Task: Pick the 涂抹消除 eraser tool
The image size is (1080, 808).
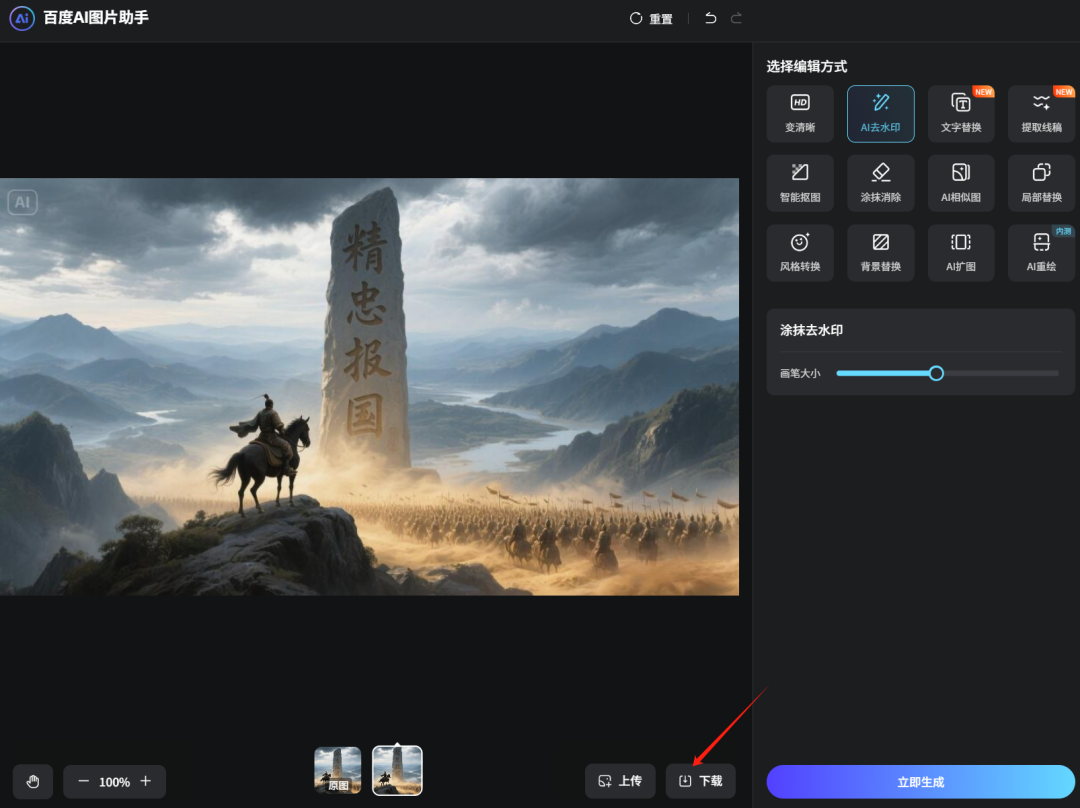Action: click(880, 183)
